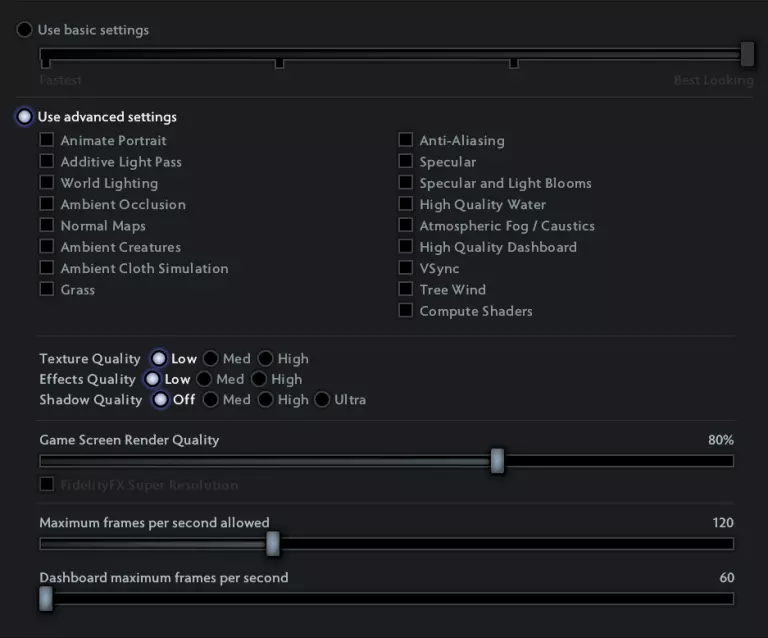
Task: Check the Grass checkbox
Action: click(47, 289)
